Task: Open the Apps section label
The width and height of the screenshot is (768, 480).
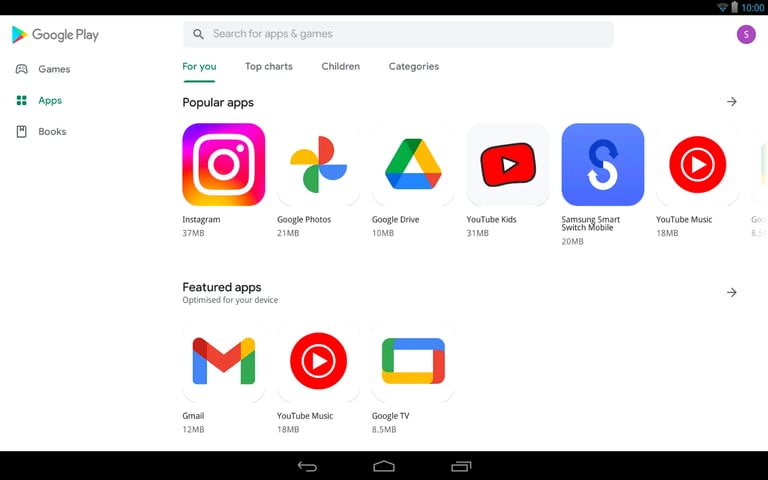Action: click(50, 100)
